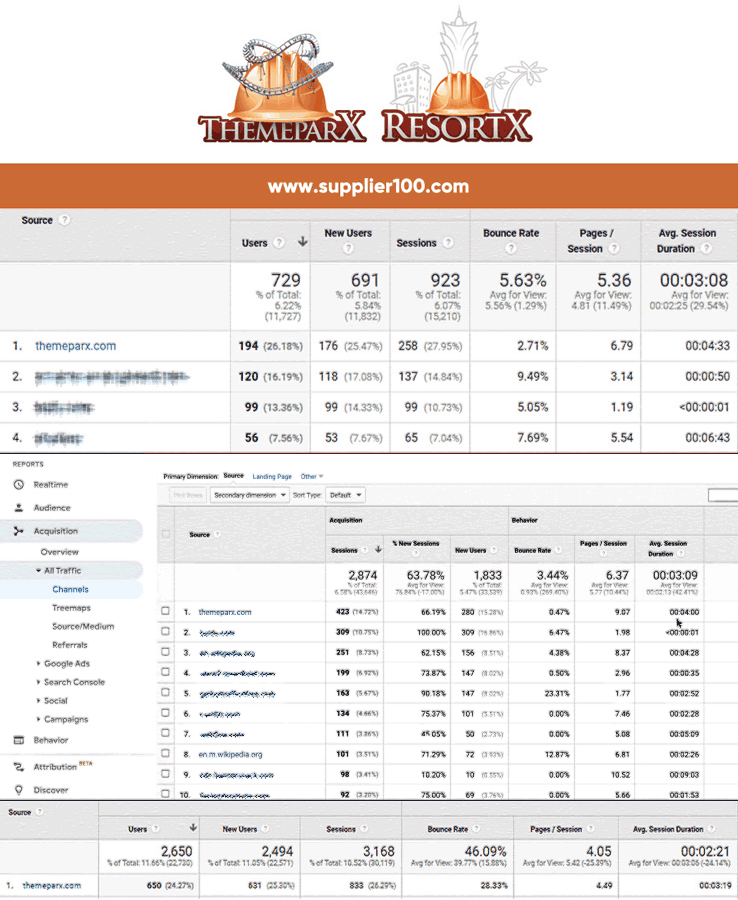The height and width of the screenshot is (900, 738).
Task: Click the sort arrow next to Users in the bottom table
Action: click(193, 828)
